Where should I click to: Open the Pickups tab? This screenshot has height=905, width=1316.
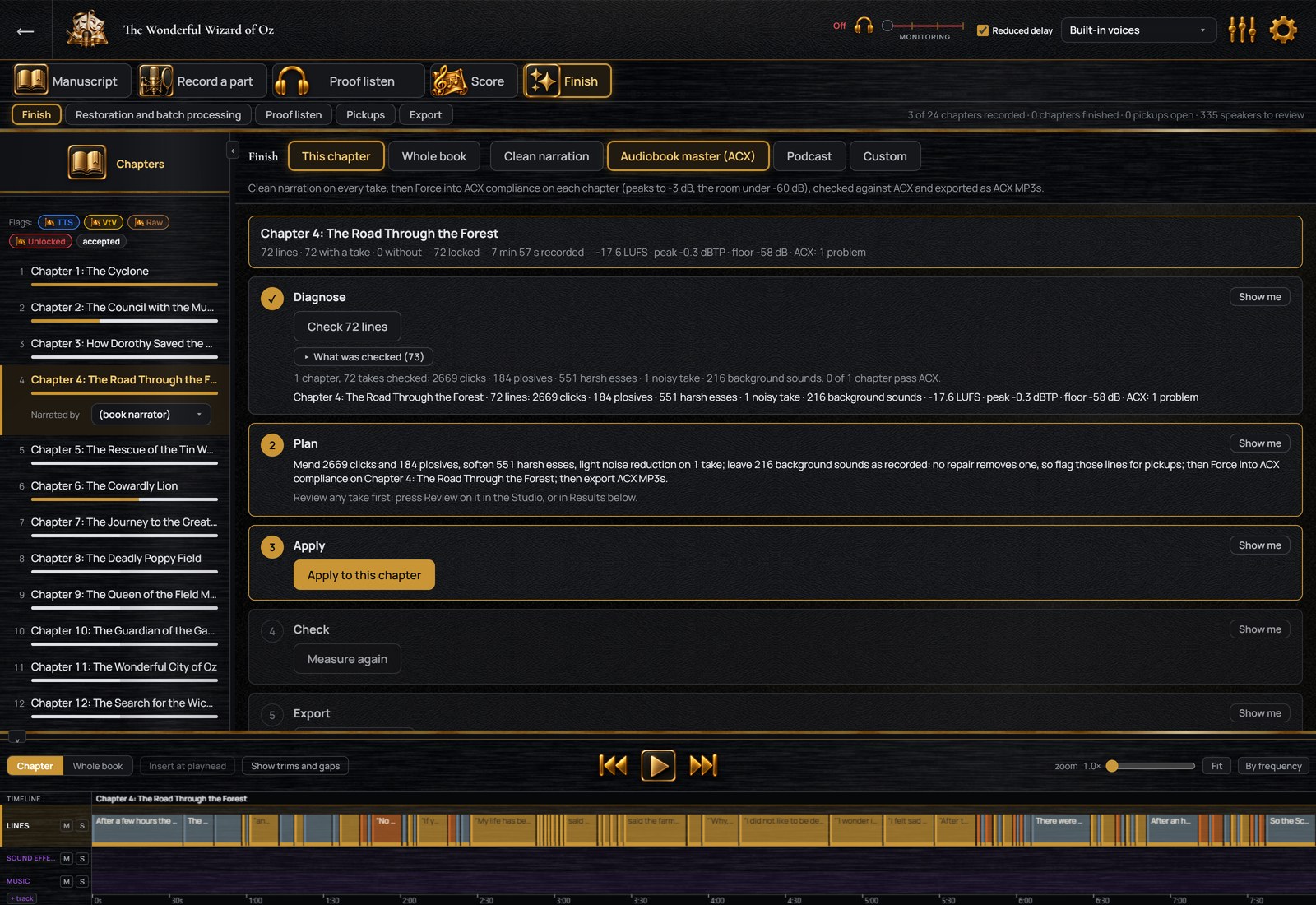pyautogui.click(x=365, y=114)
